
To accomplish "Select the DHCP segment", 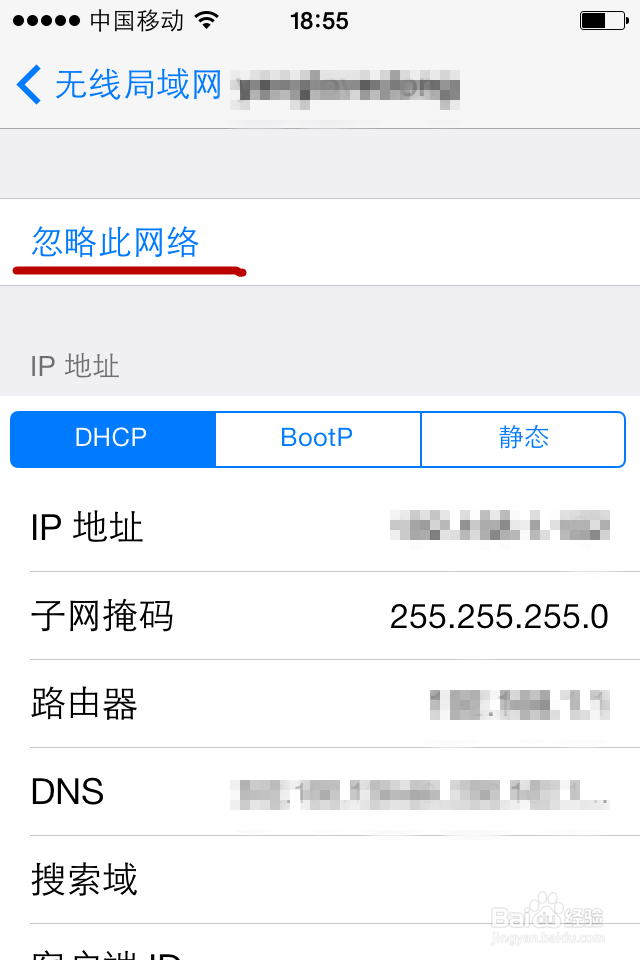I will pyautogui.click(x=113, y=439).
